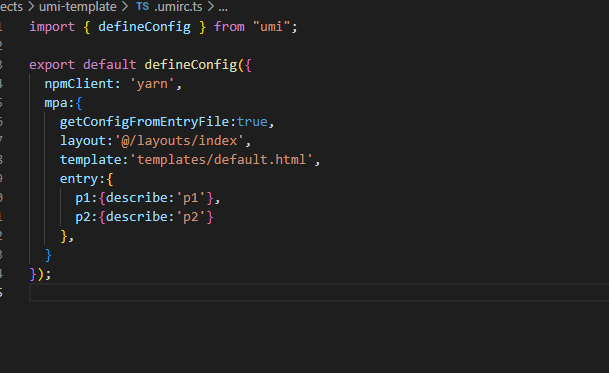Click the "umi" module string
Image resolution: width=609 pixels, height=373 pixels.
(271, 27)
